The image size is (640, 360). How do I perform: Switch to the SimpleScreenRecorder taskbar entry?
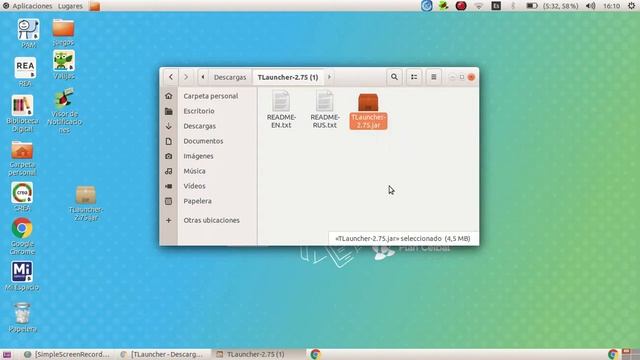[67, 354]
